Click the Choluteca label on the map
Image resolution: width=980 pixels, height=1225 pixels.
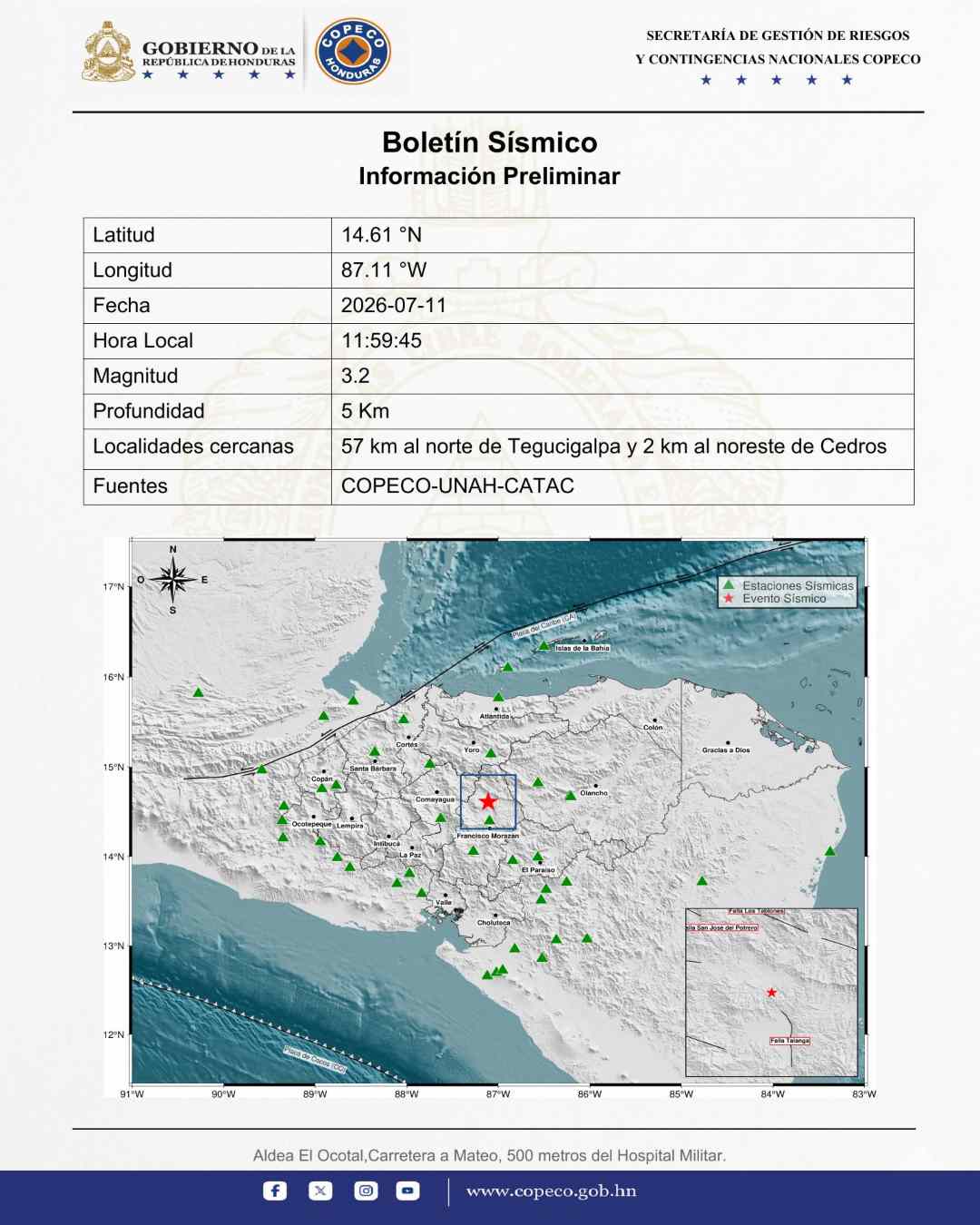[494, 923]
